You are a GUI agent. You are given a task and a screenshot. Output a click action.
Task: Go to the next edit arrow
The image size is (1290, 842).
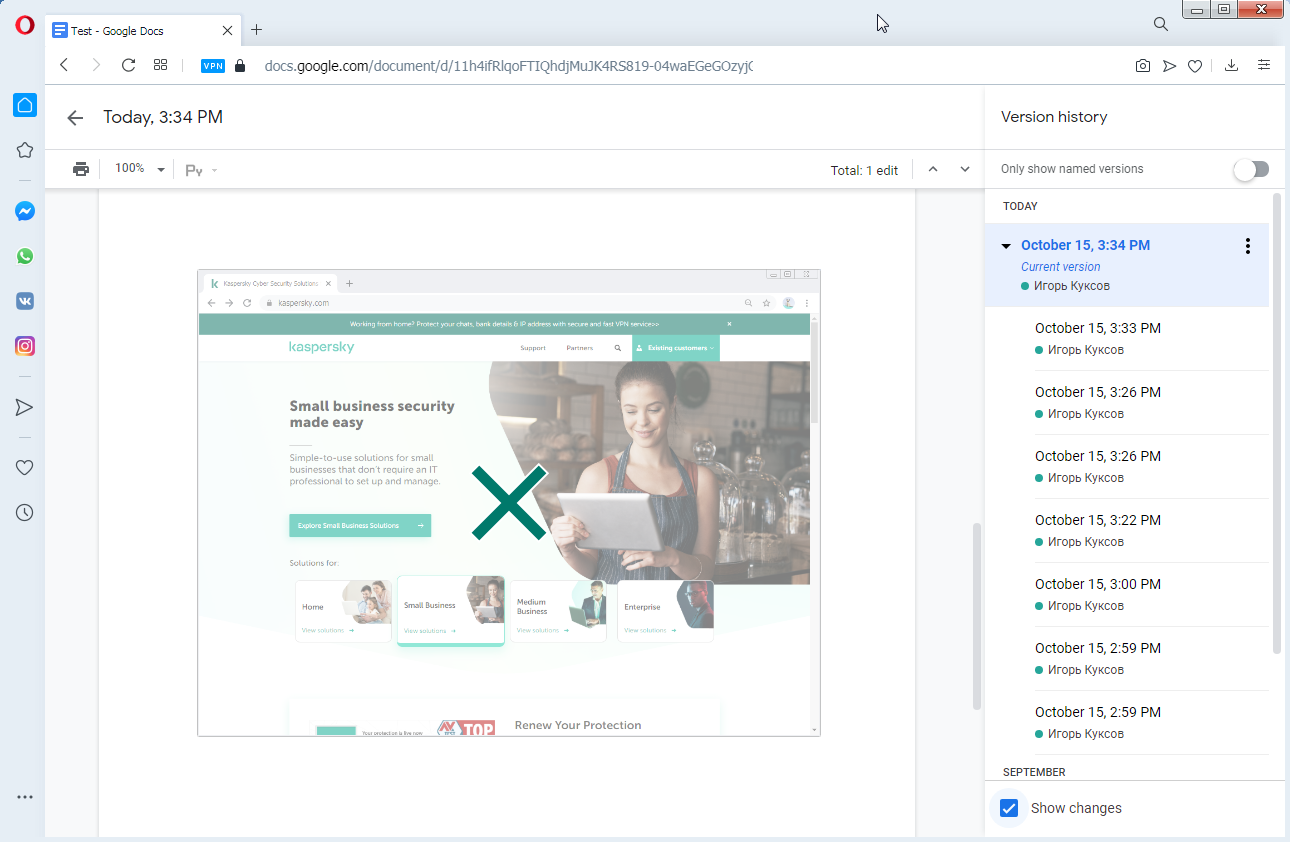(965, 169)
